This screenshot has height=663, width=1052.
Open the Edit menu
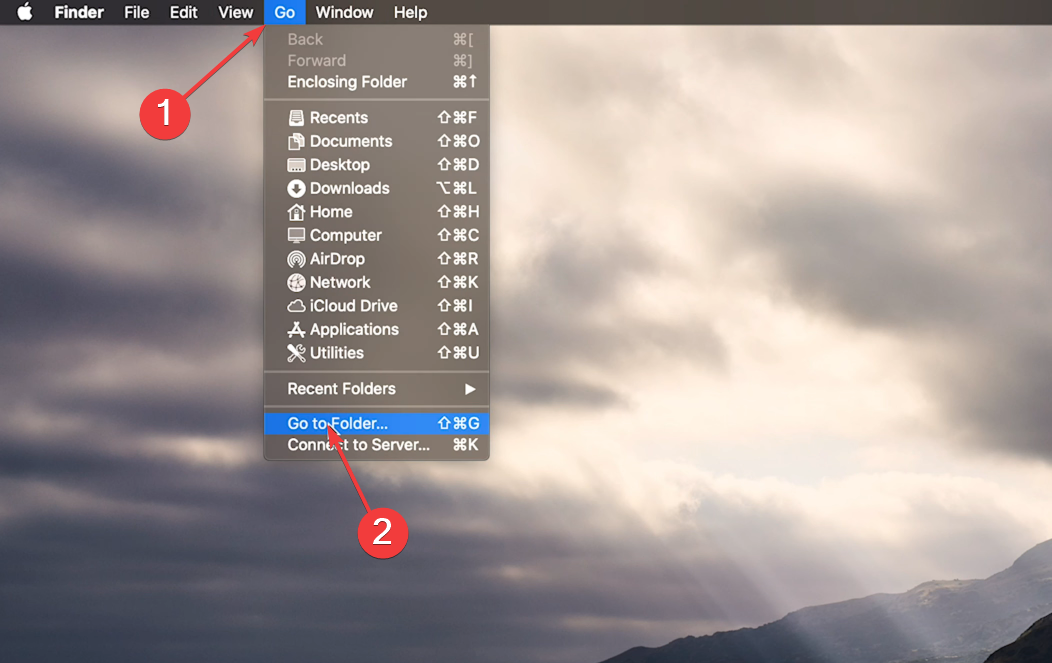pos(183,12)
